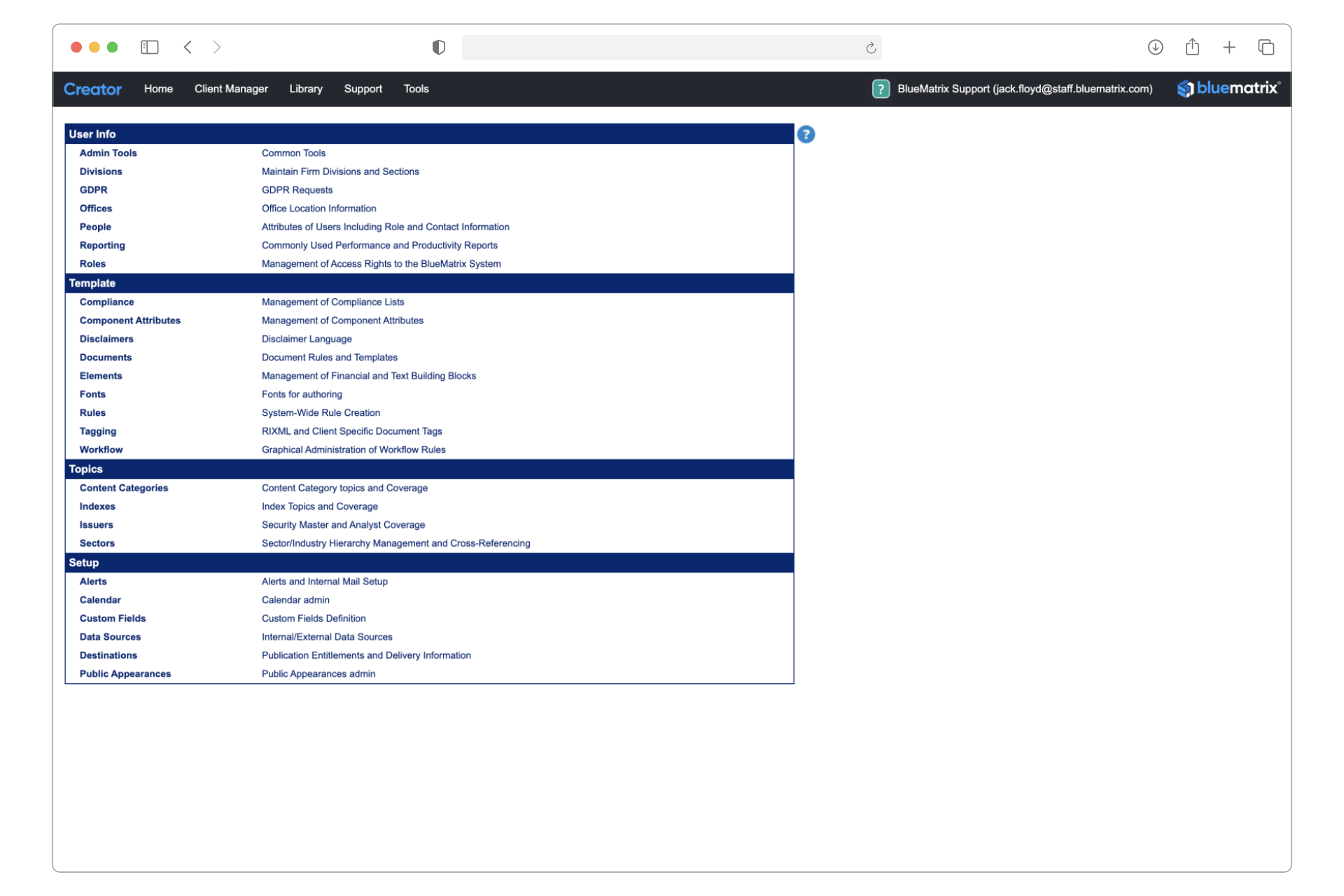The image size is (1344, 896).
Task: Click the BlueMatrix logo
Action: (1228, 89)
